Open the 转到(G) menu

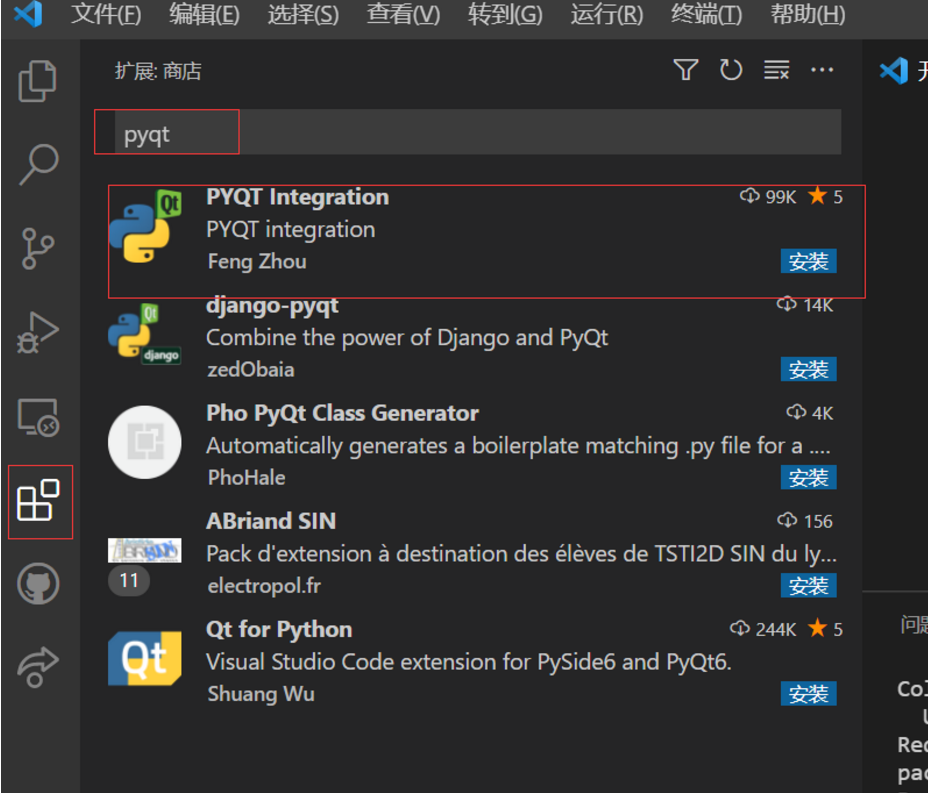click(505, 14)
